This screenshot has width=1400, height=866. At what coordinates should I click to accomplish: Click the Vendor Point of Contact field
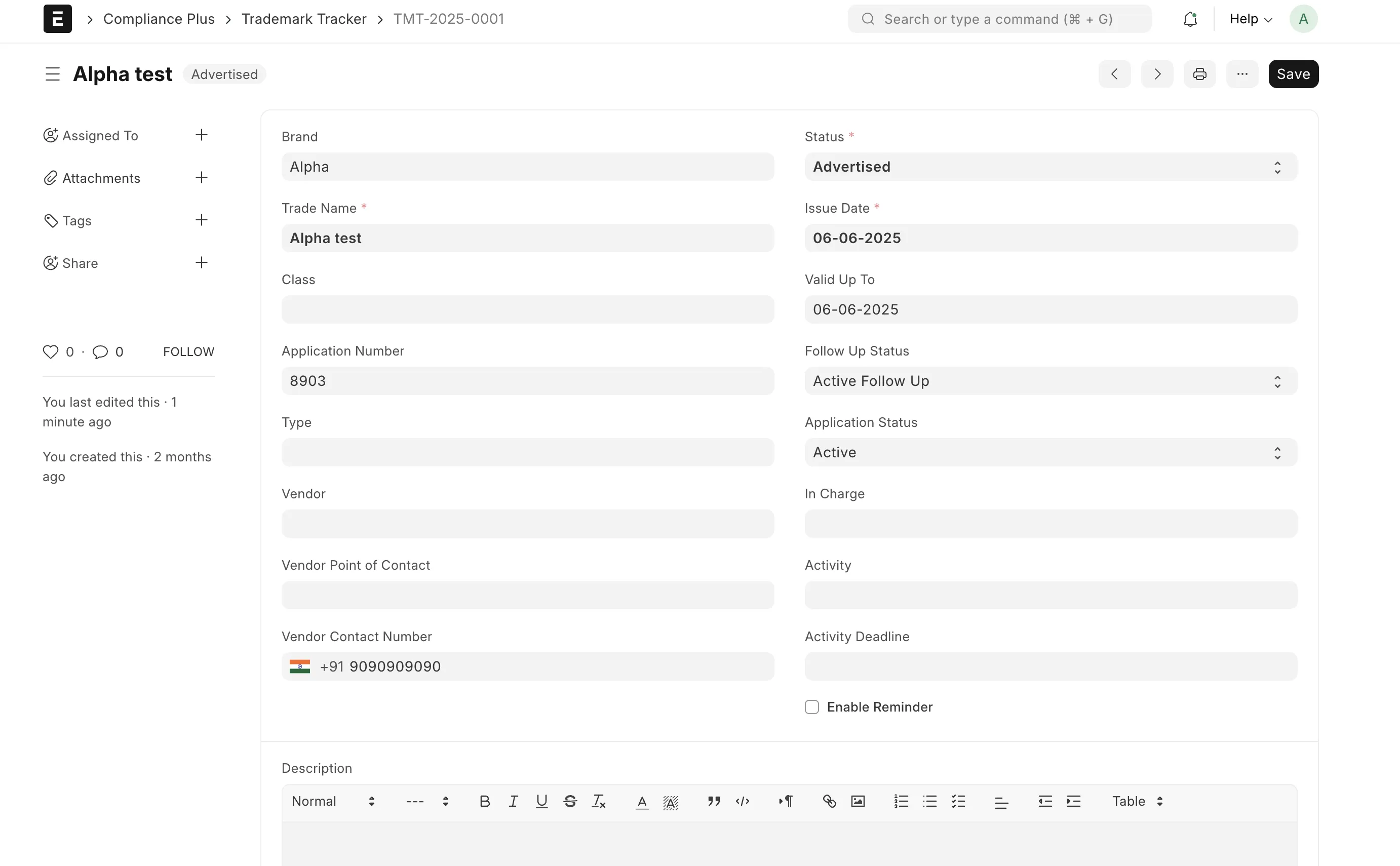528,595
